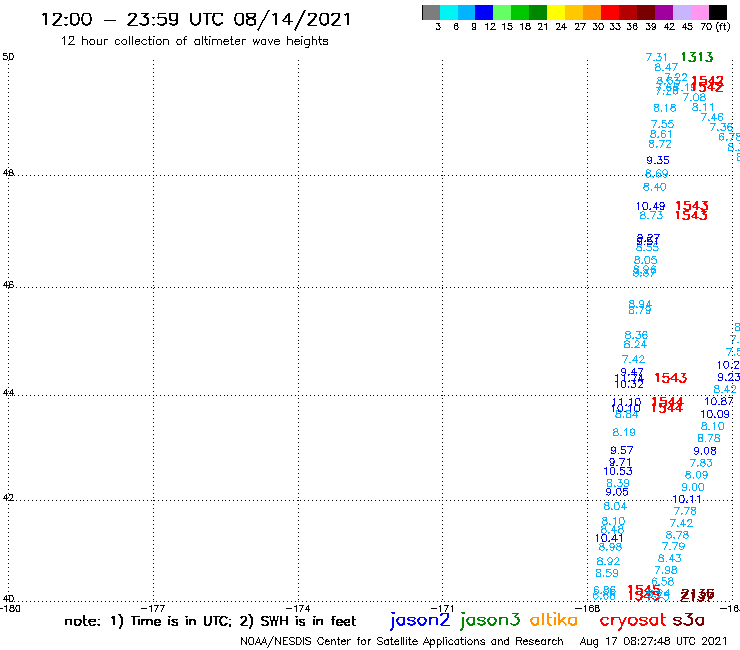The width and height of the screenshot is (740, 650).
Task: Click the '8.73' wave height reading
Action: click(x=651, y=216)
